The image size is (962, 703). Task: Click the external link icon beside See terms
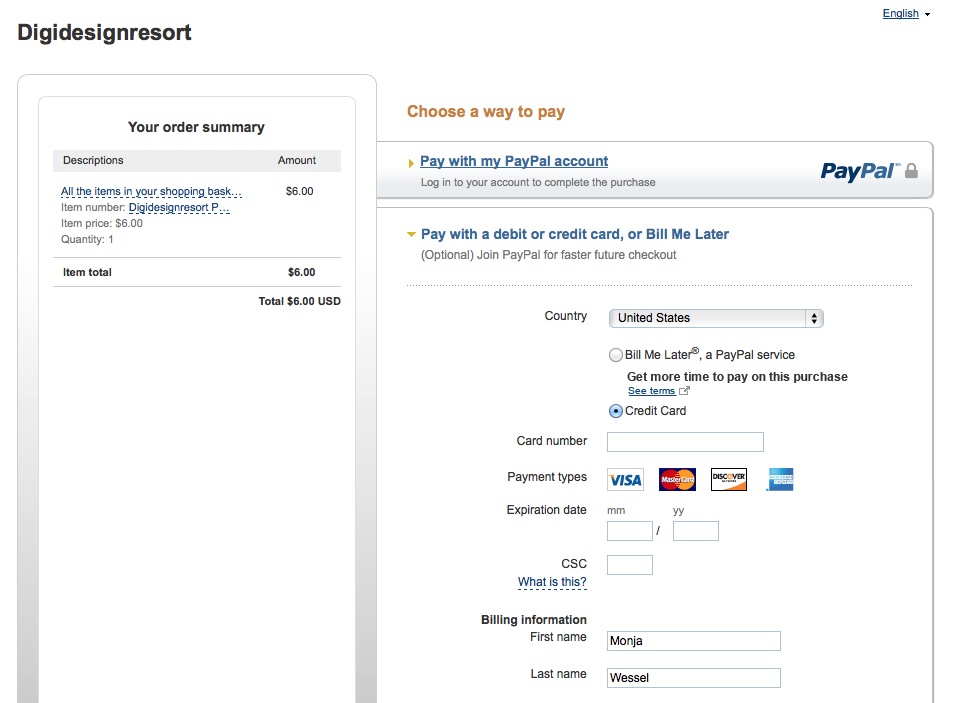[685, 391]
